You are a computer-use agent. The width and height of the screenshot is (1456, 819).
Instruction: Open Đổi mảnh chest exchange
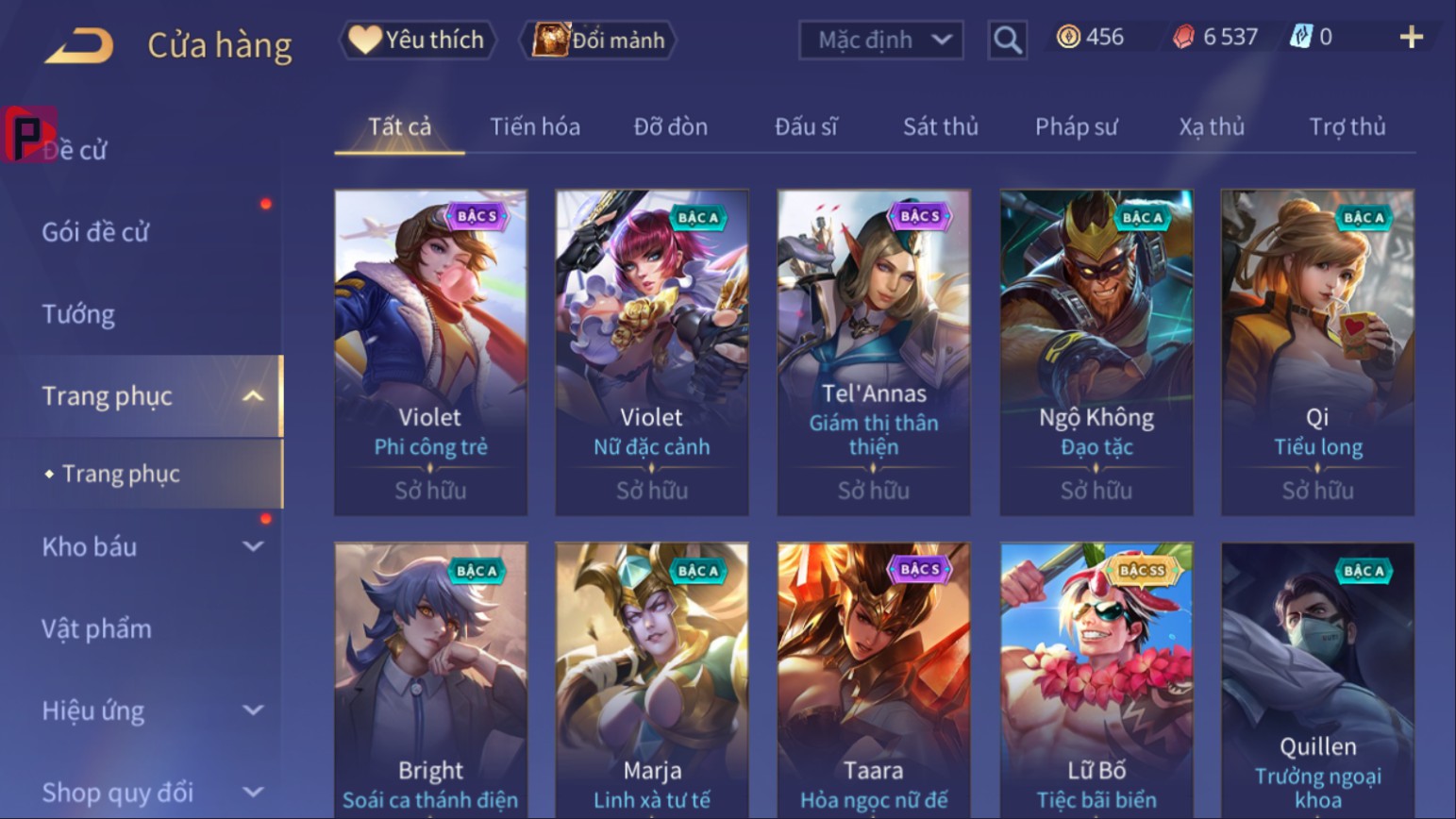pyautogui.click(x=598, y=40)
